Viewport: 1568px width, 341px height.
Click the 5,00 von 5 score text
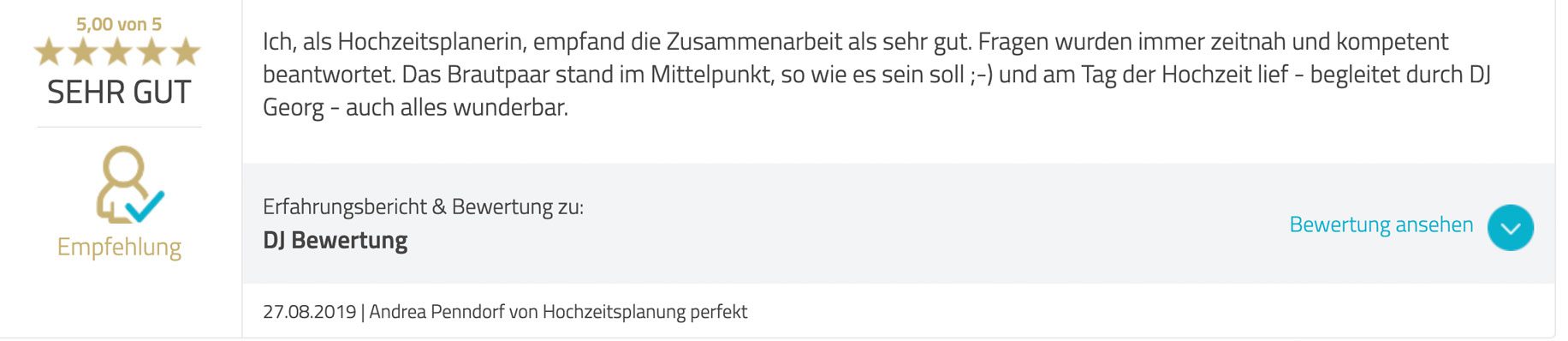119,24
